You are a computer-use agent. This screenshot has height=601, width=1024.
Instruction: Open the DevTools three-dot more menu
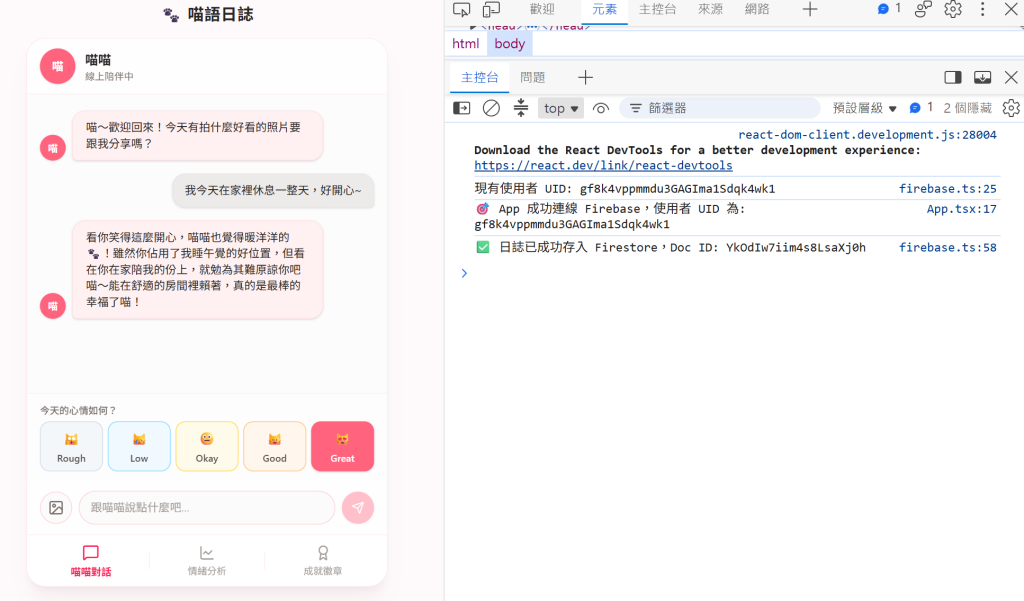click(982, 9)
